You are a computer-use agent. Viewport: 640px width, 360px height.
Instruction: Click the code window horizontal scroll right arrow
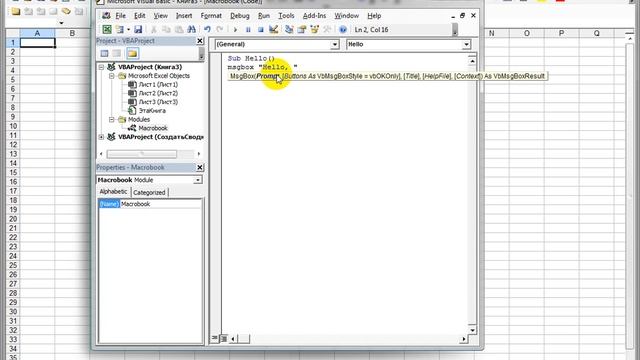[x=464, y=338]
